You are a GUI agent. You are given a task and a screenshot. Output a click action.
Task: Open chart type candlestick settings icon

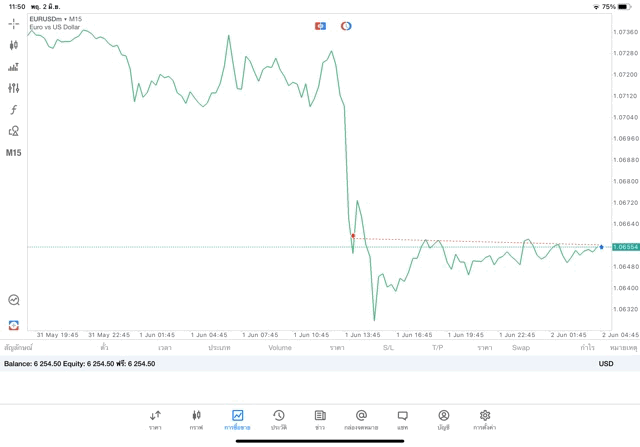[14, 45]
